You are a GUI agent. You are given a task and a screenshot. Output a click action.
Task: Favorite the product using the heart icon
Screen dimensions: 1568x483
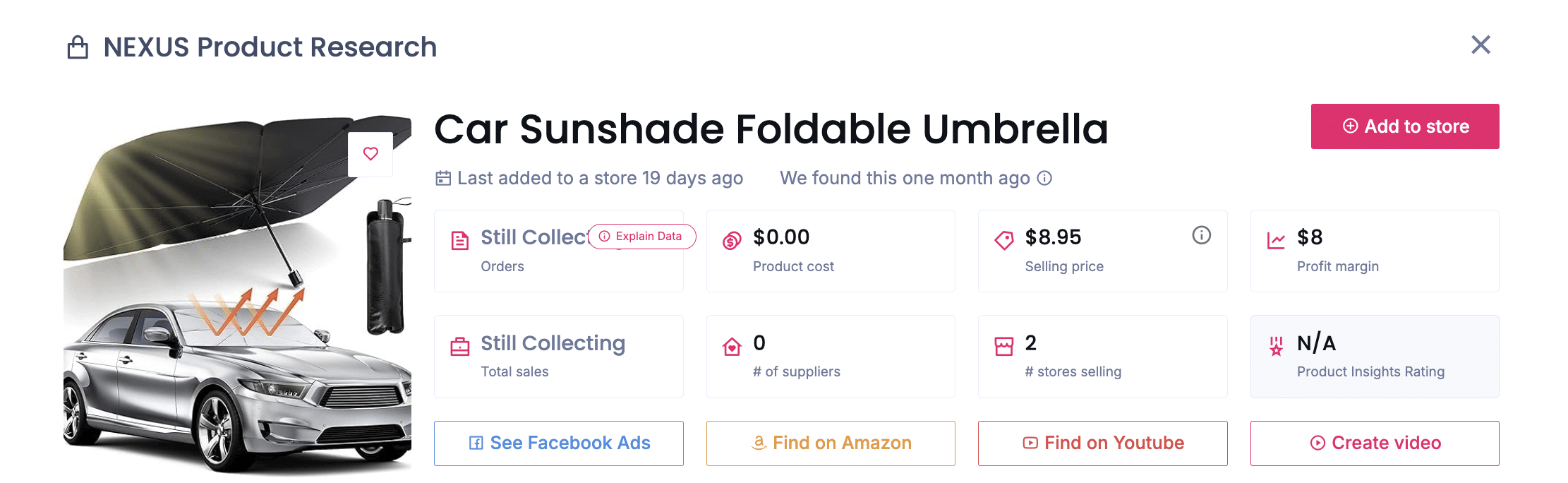(370, 154)
